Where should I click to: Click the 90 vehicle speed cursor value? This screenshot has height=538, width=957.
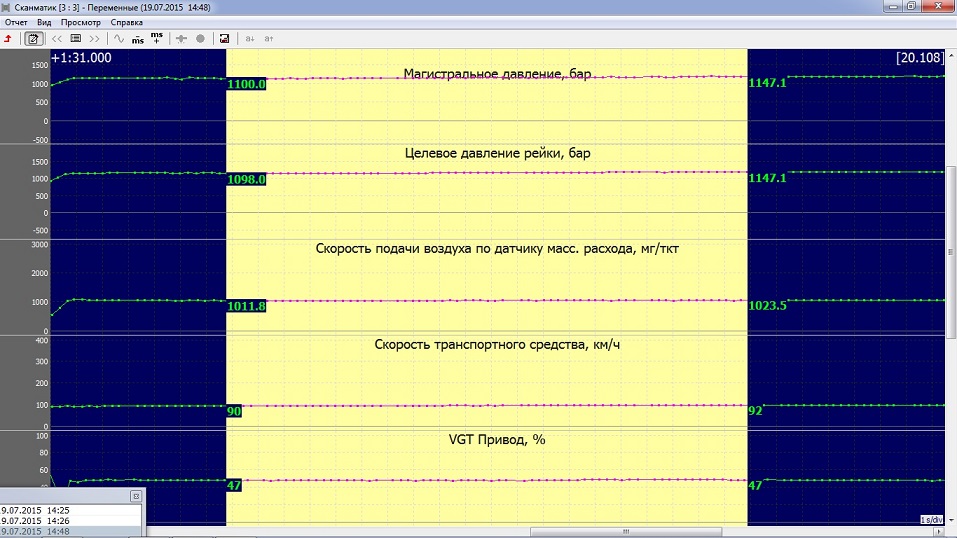(234, 411)
